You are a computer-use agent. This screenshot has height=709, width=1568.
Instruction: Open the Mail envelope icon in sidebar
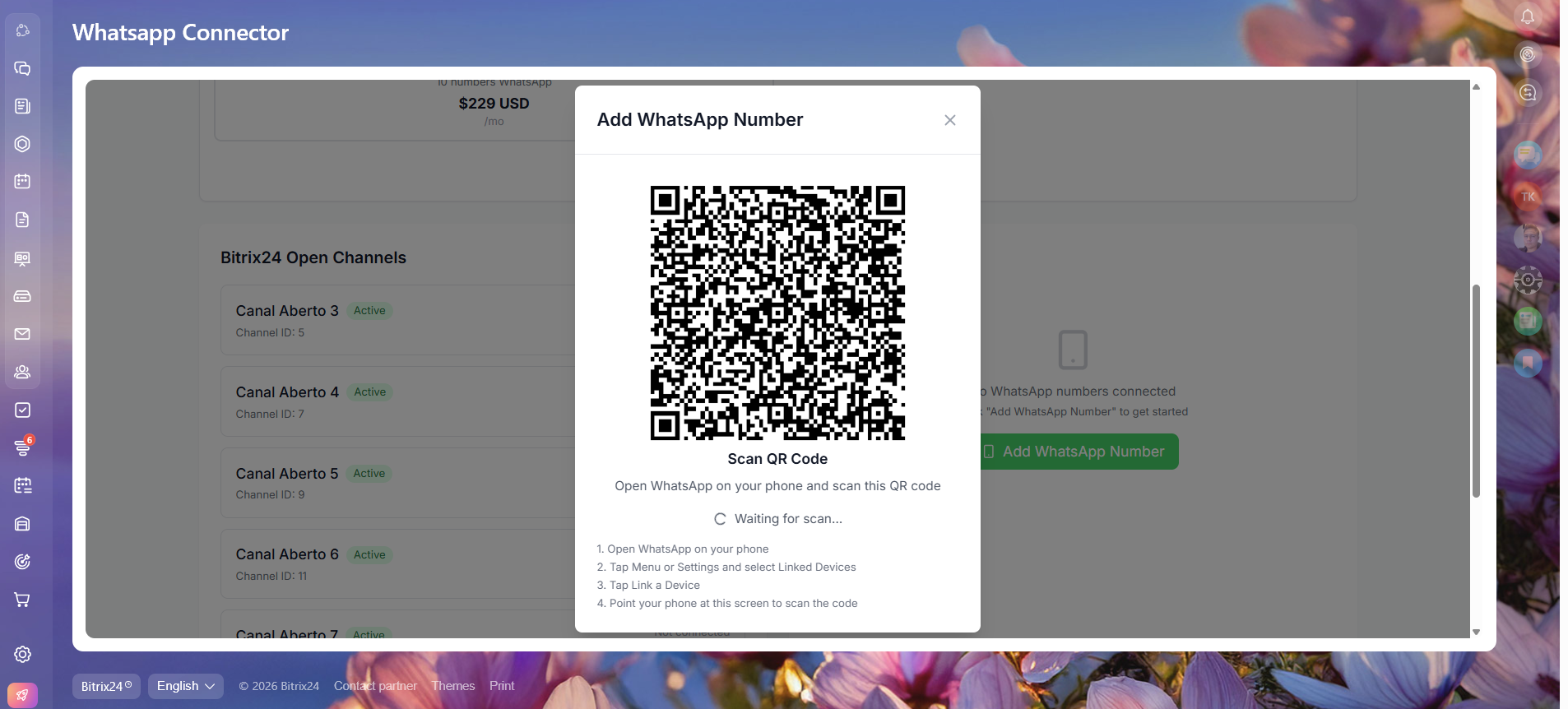click(x=22, y=334)
